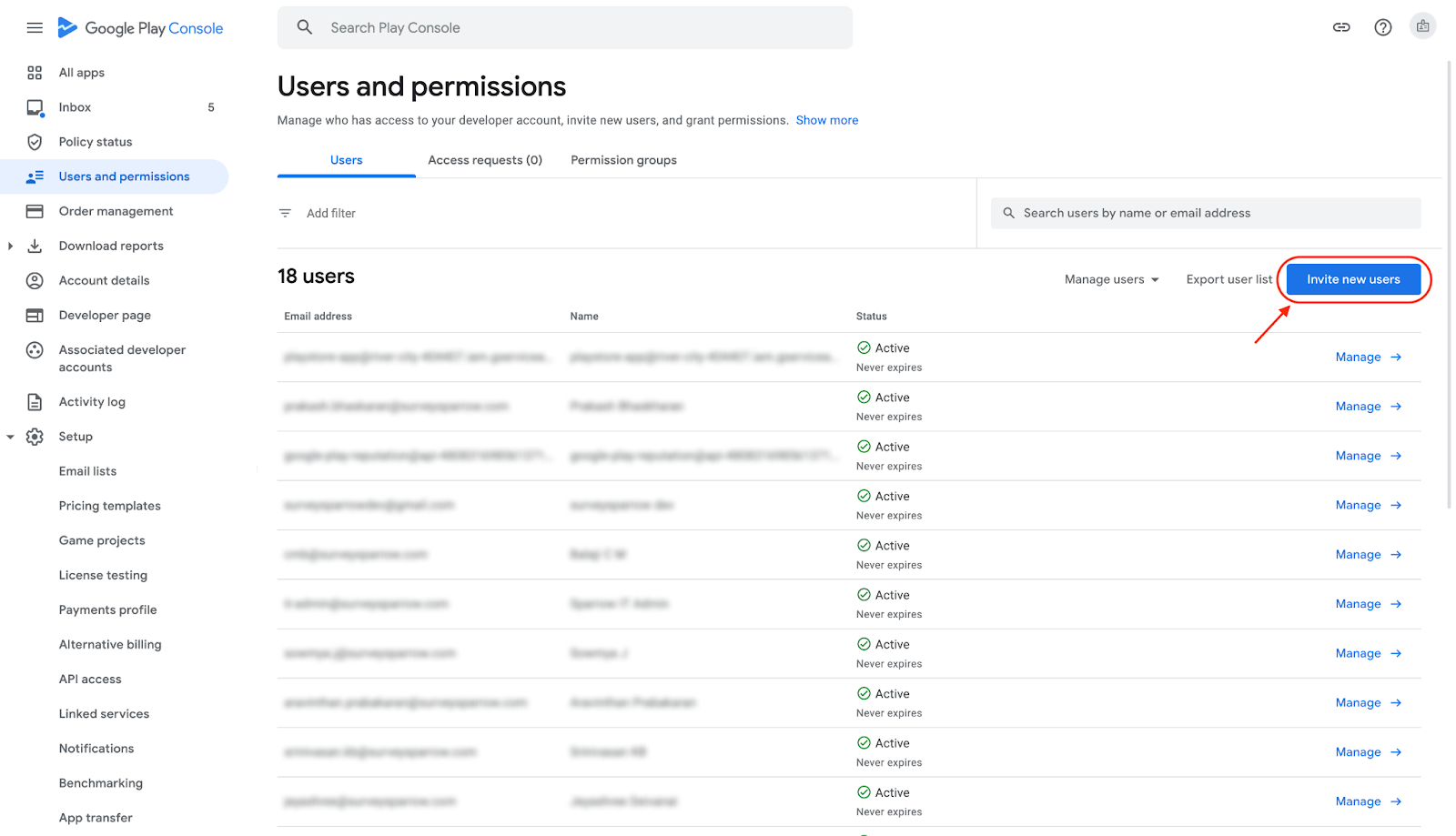
Task: Switch to the Permission groups tab
Action: pos(623,160)
